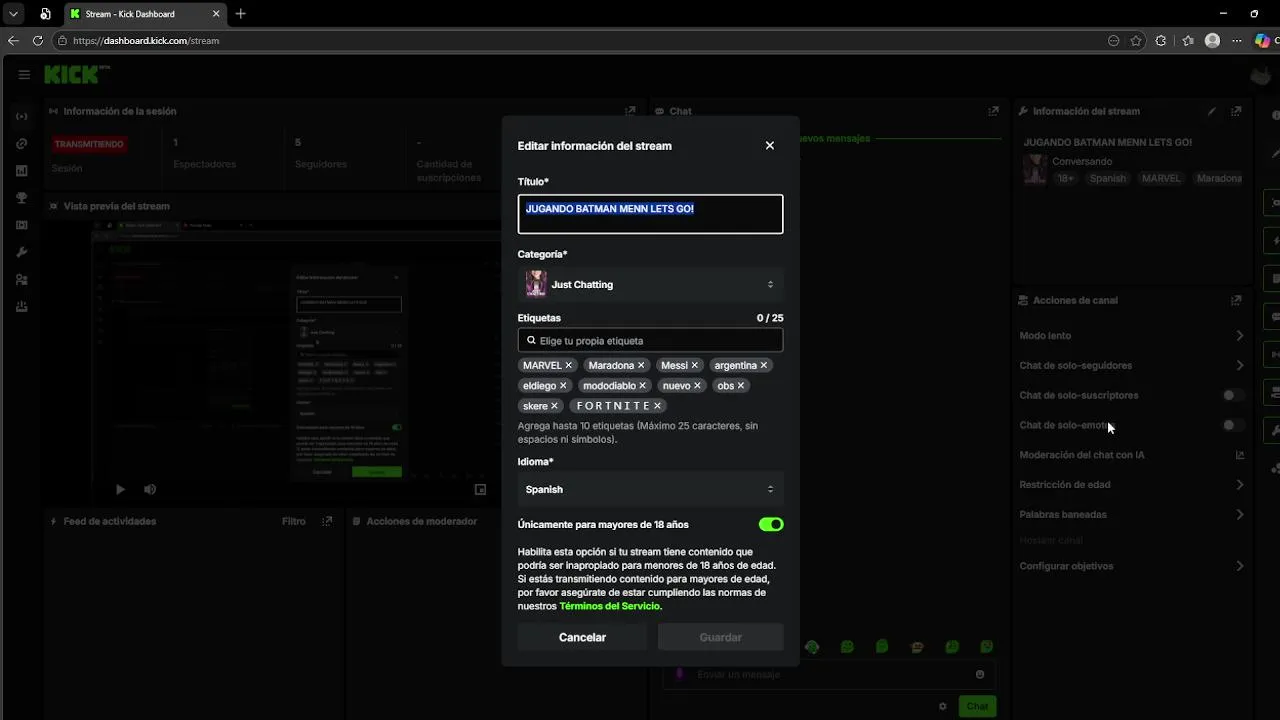Click the Elige tu propia etiqueta field

650,340
